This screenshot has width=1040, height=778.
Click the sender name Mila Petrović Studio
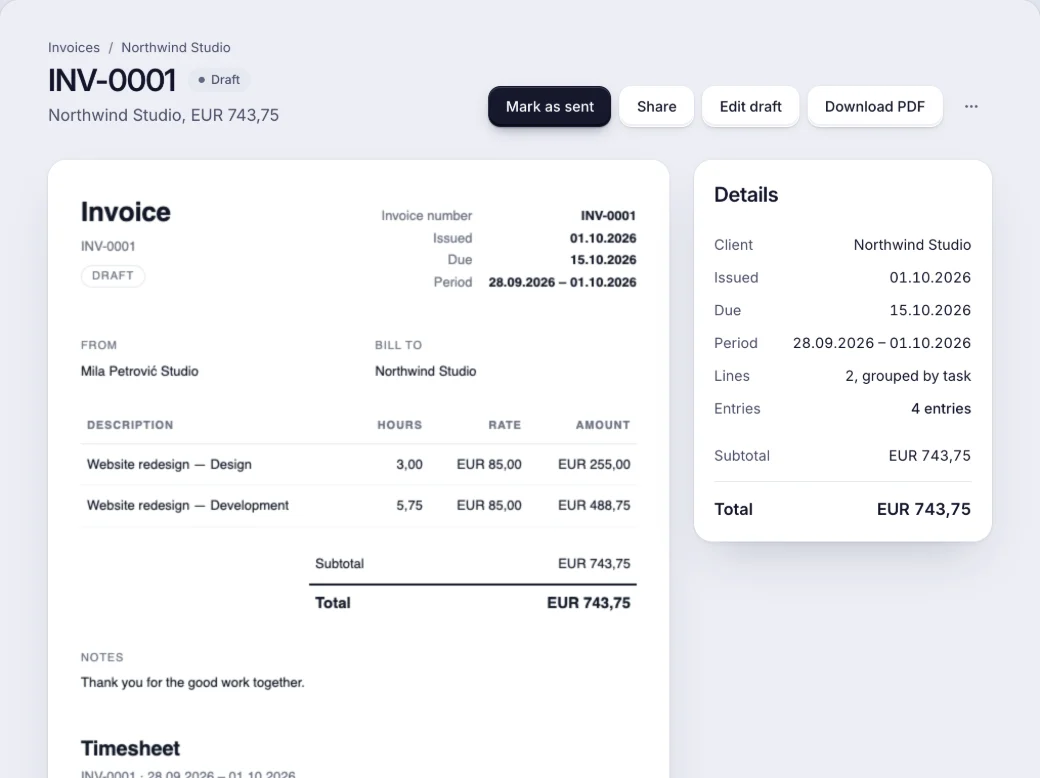pos(139,371)
